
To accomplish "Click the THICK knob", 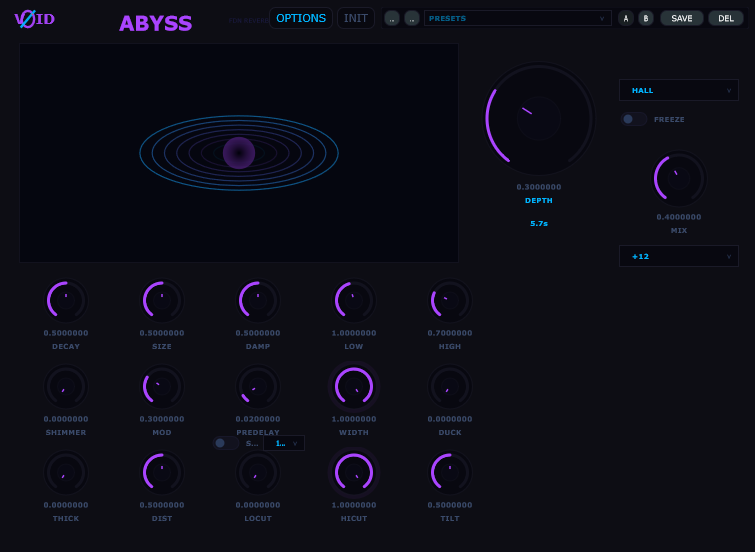I will (66, 473).
